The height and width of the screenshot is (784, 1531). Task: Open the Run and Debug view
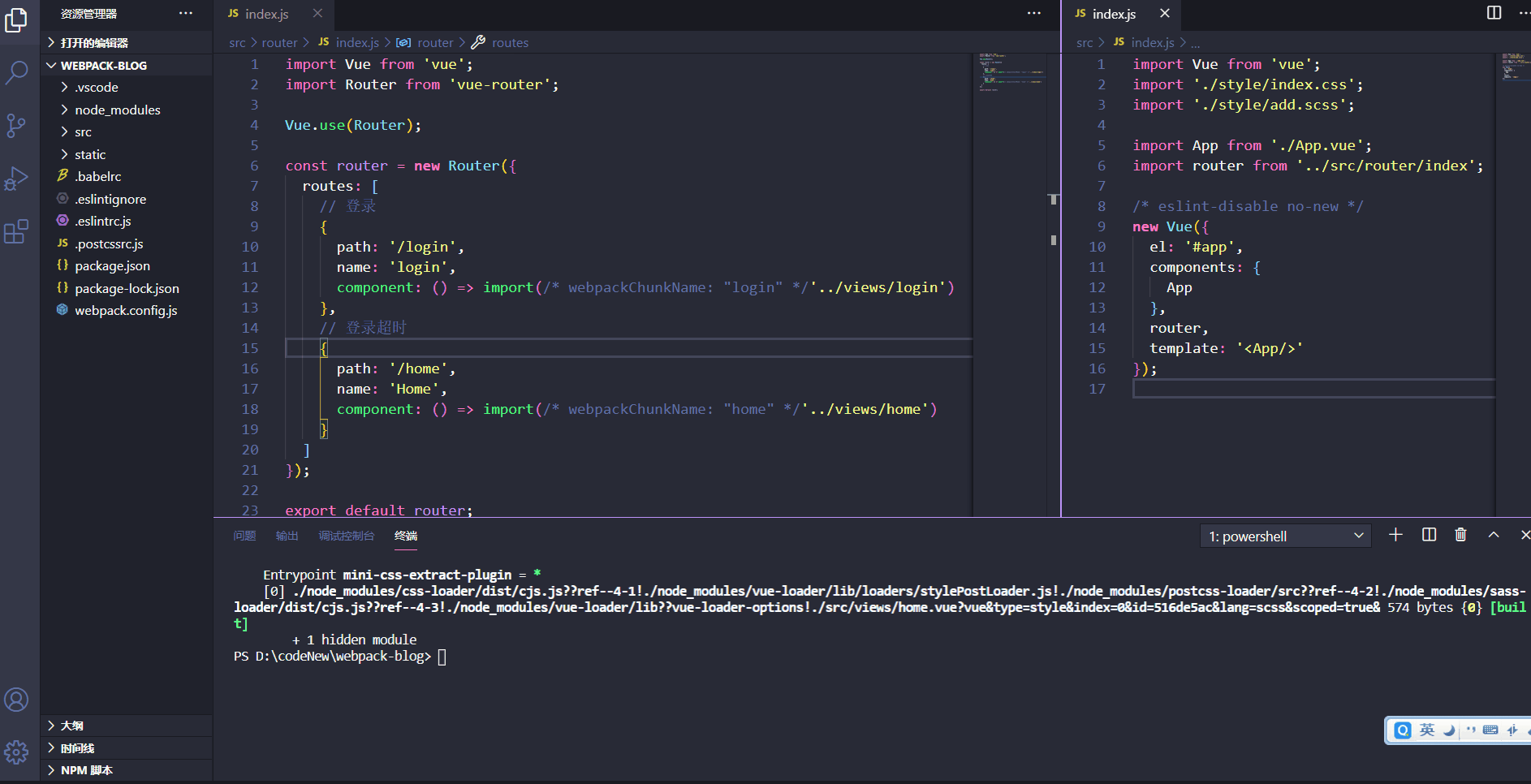click(17, 179)
